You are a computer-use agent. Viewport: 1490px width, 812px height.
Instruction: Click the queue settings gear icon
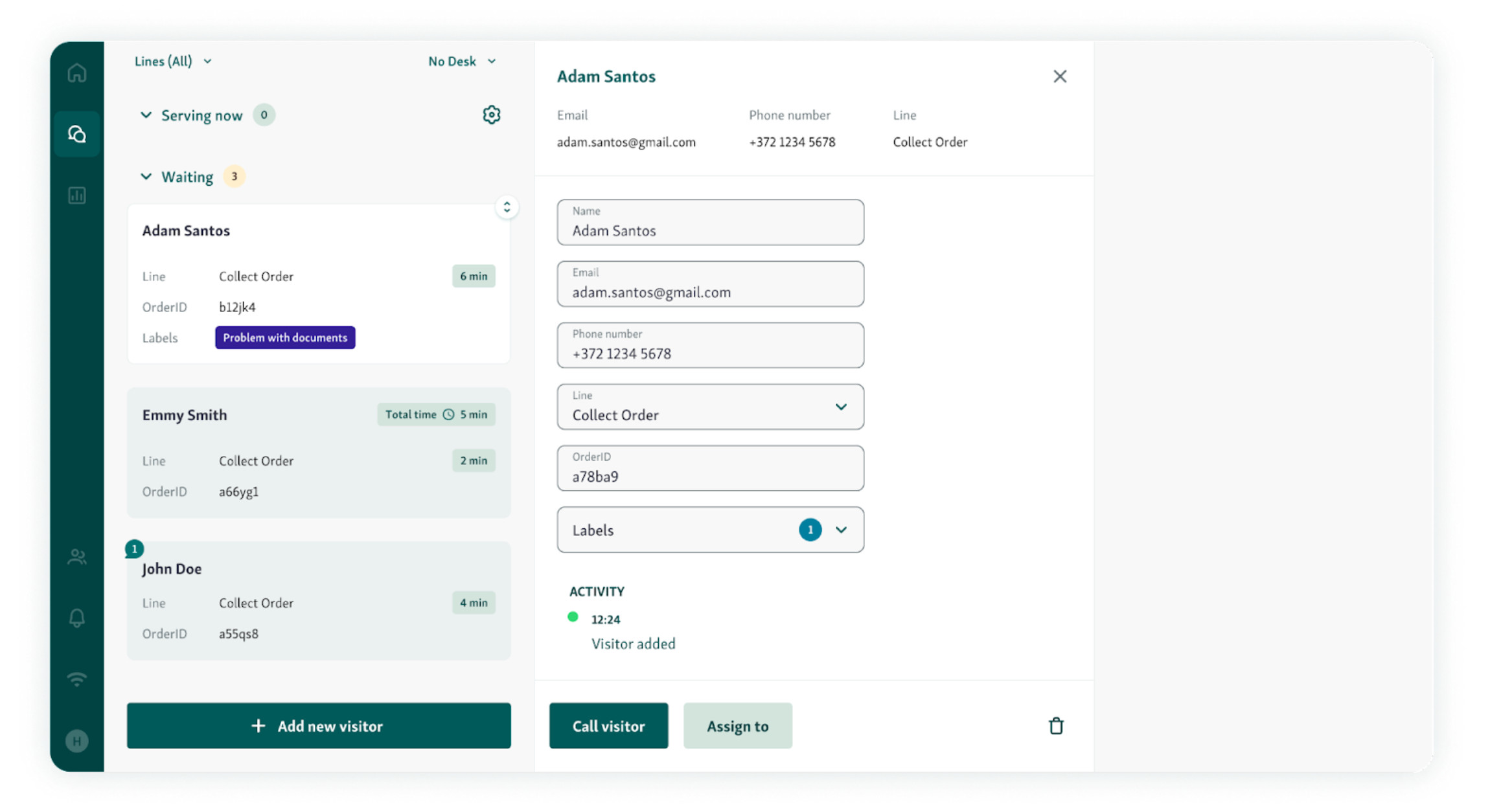tap(491, 114)
